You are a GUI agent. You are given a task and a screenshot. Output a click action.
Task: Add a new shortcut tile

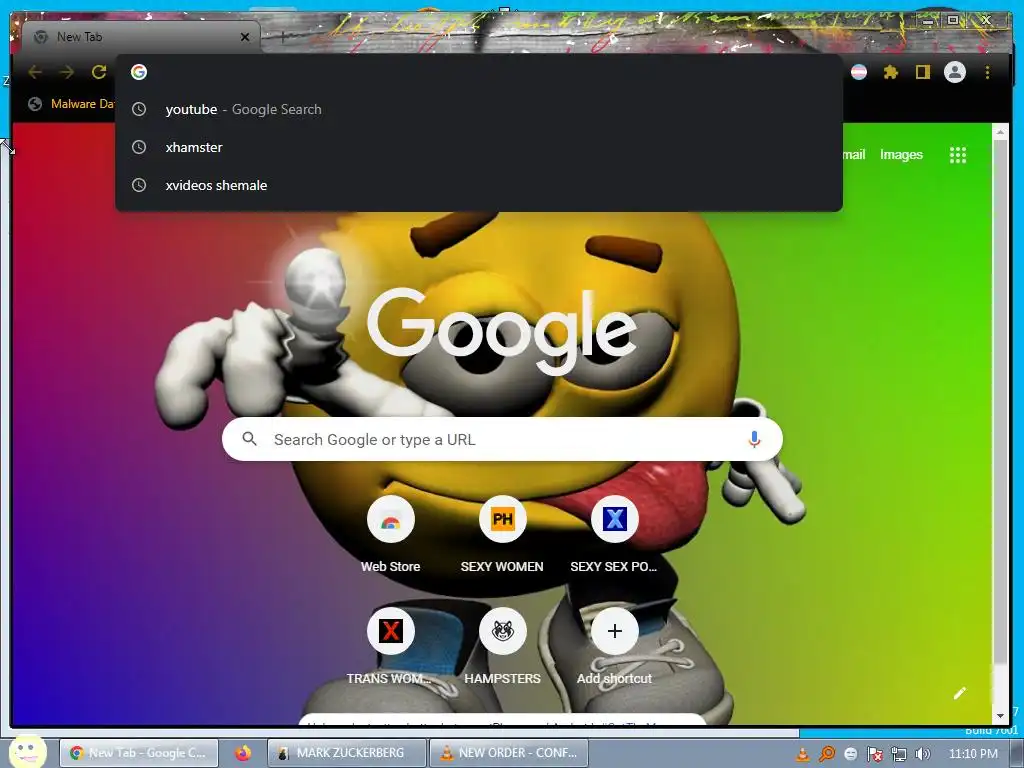point(615,631)
